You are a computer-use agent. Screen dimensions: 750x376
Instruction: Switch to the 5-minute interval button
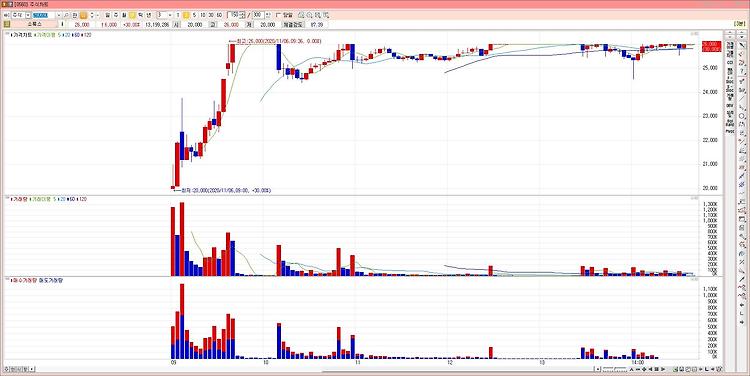194,15
